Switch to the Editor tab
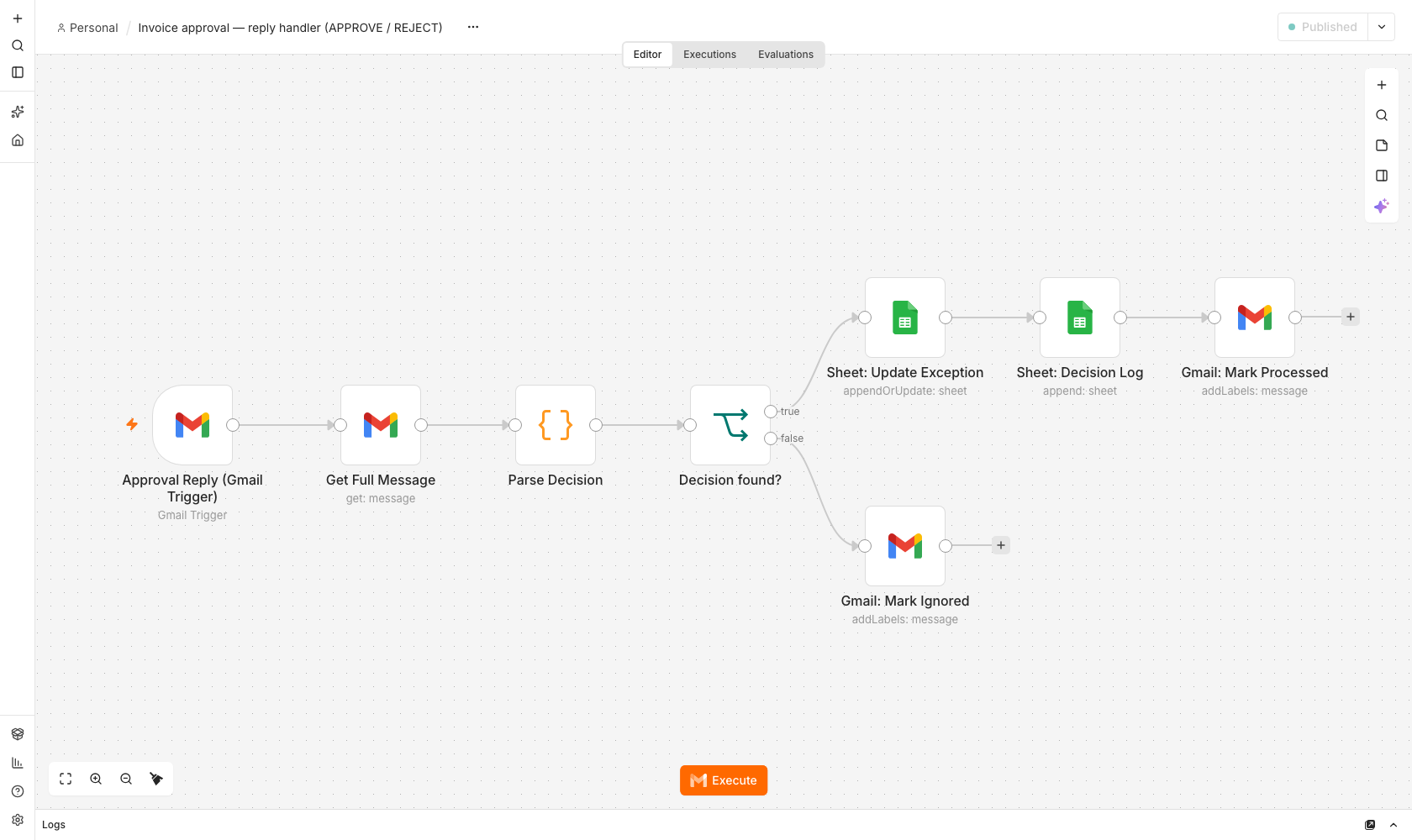 [647, 55]
